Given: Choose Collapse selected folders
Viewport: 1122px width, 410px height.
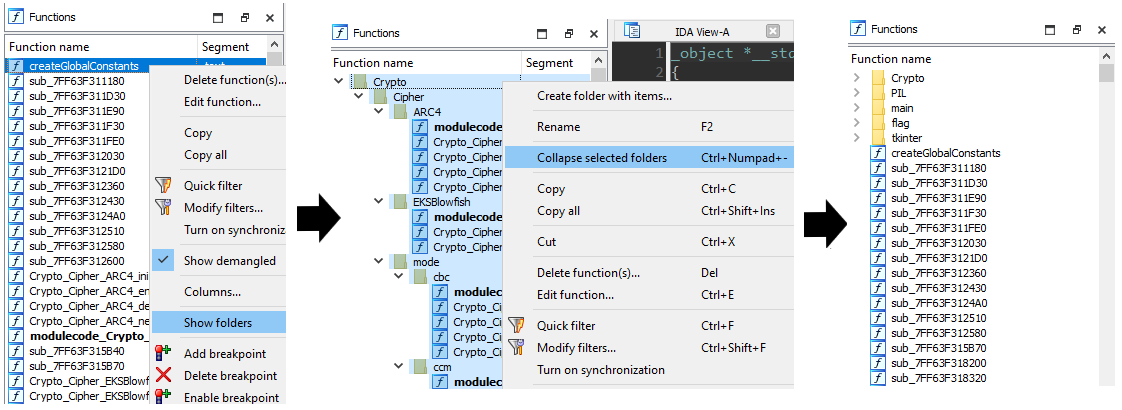Looking at the screenshot, I should pyautogui.click(x=649, y=157).
